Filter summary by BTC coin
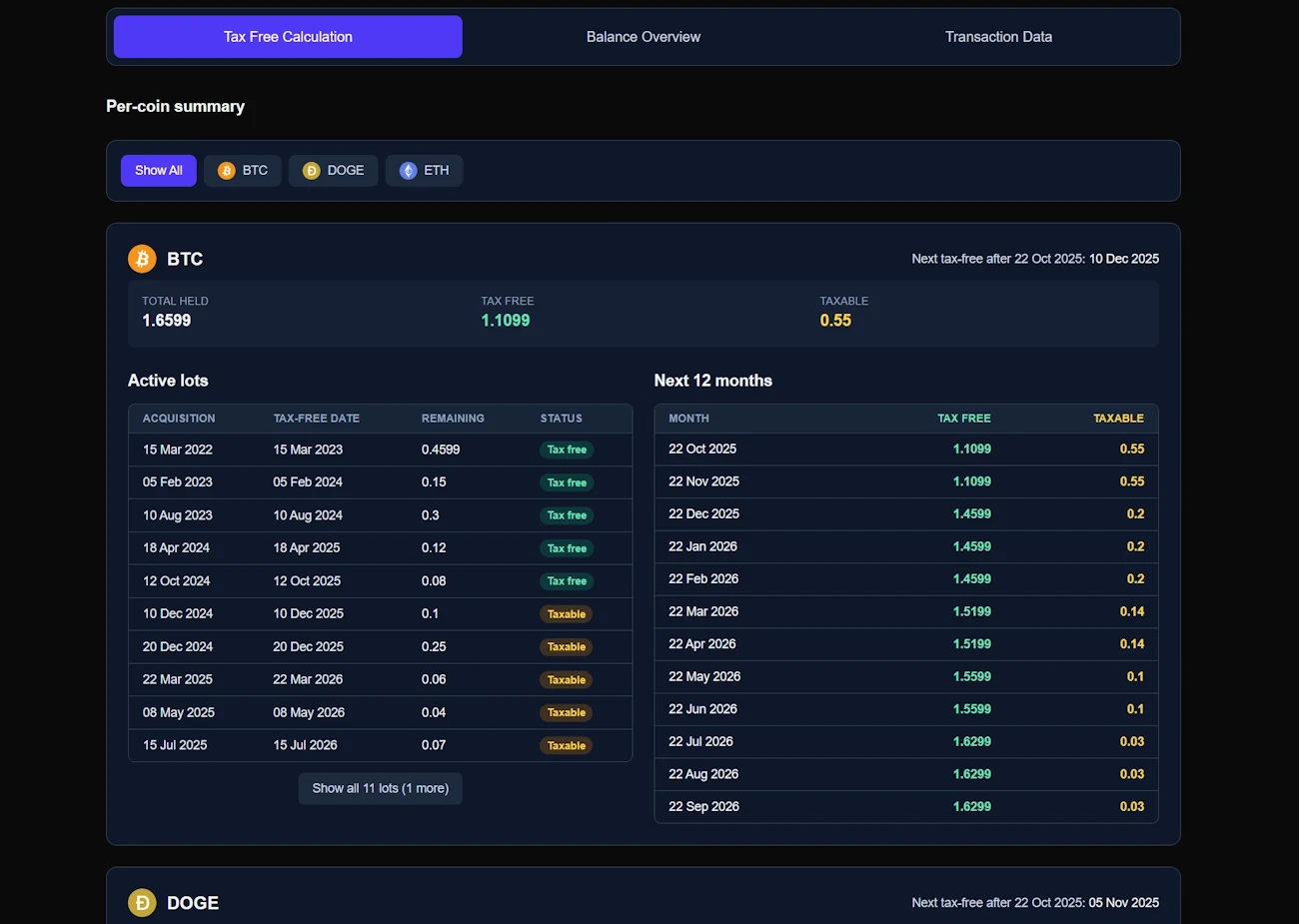The image size is (1299, 924). 243,171
